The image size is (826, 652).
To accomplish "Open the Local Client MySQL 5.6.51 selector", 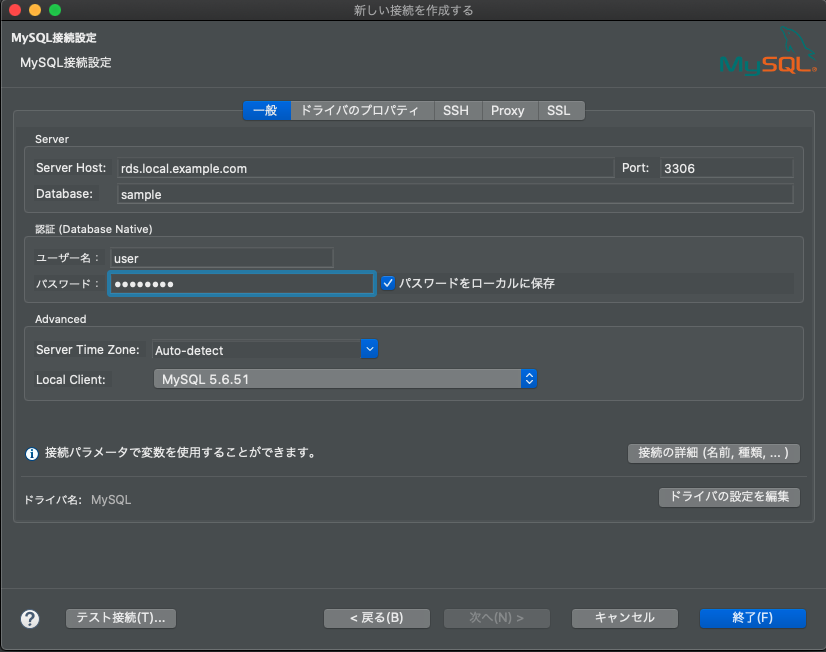I will 345,379.
